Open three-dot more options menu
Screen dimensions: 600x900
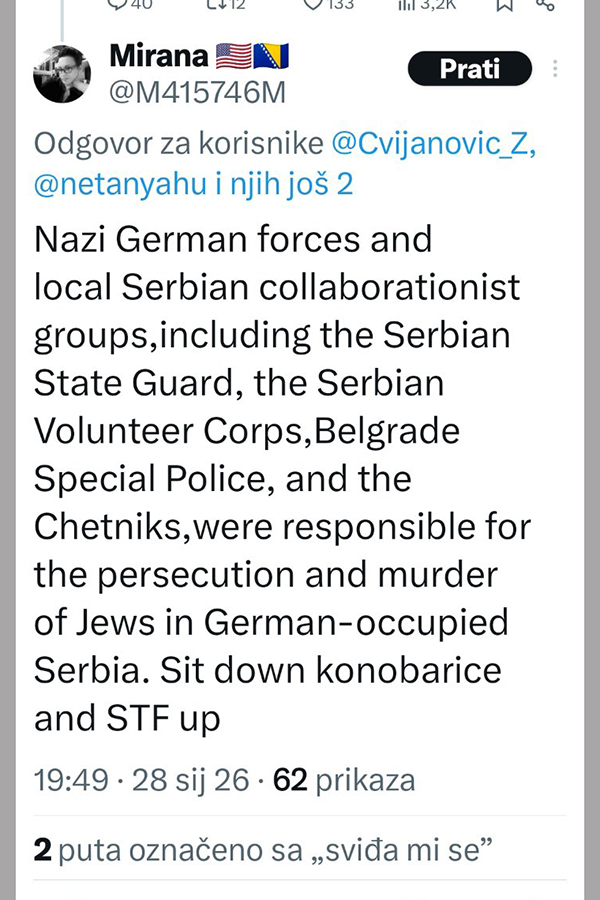(x=556, y=70)
